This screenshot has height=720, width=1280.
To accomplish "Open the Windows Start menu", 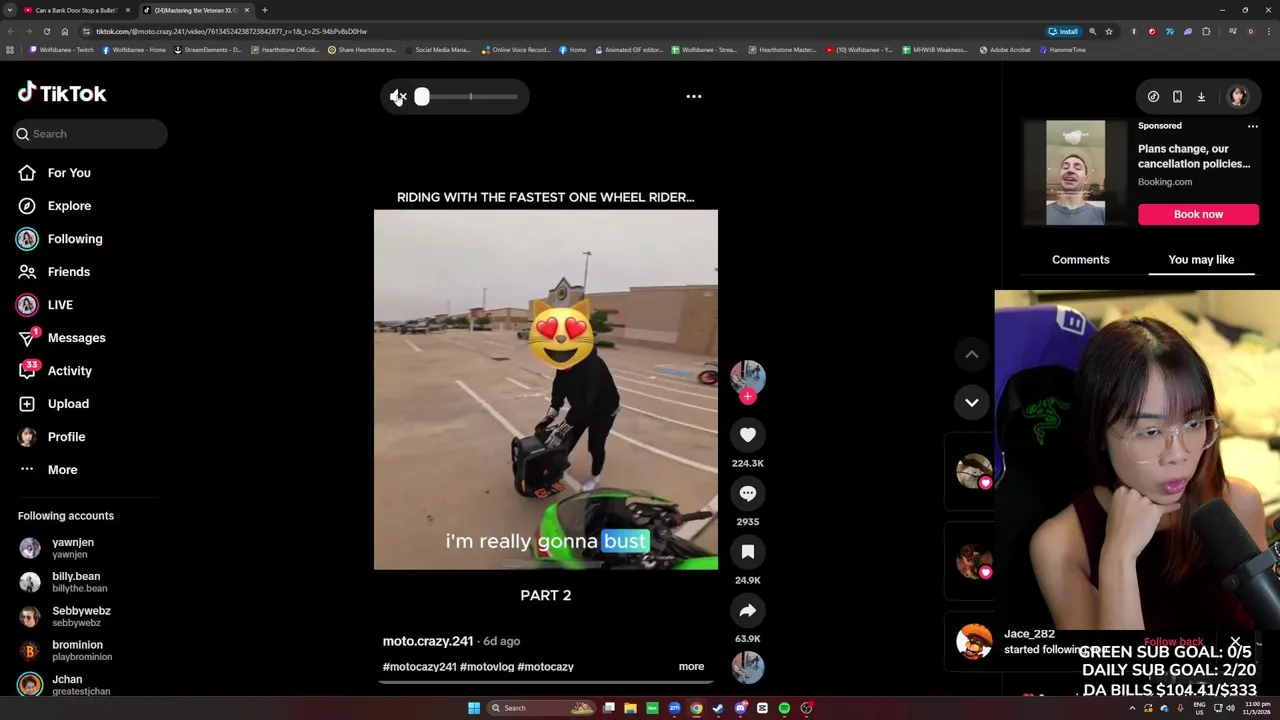I will pyautogui.click(x=473, y=708).
